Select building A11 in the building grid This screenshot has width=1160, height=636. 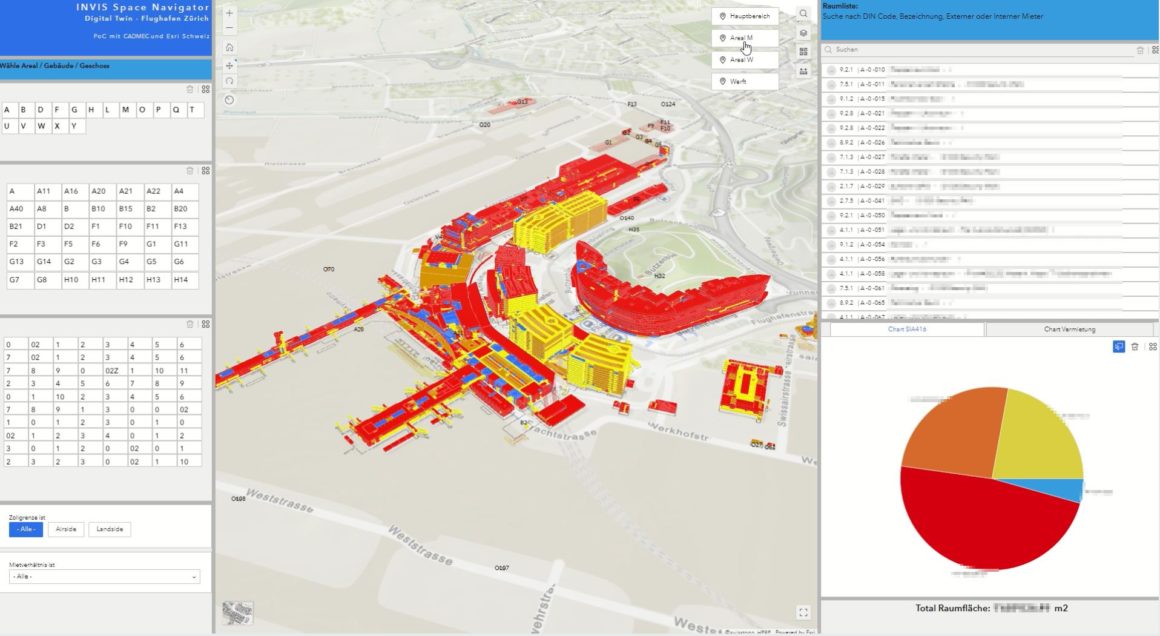(x=43, y=191)
